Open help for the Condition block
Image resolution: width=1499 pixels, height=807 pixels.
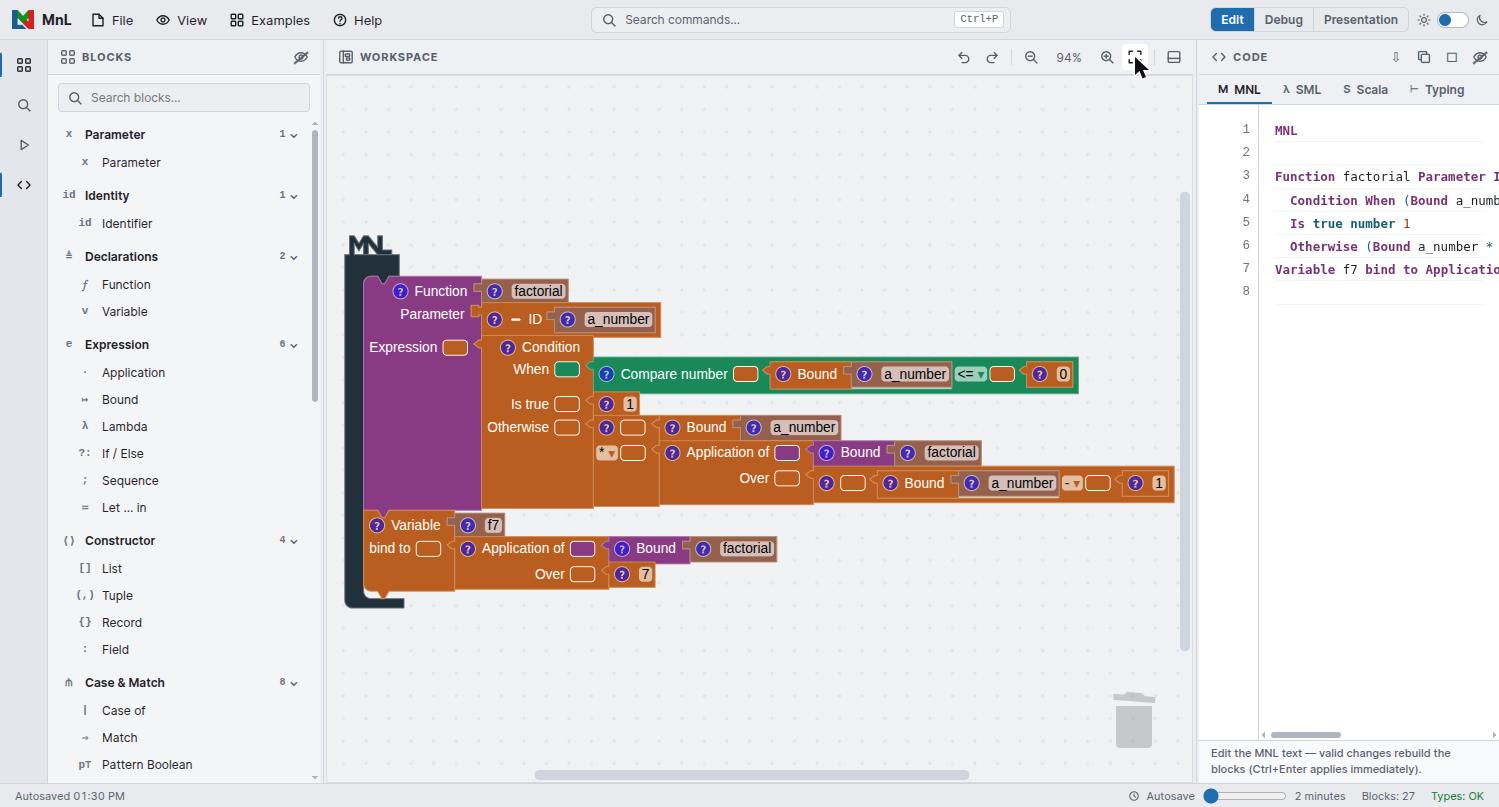coord(507,347)
